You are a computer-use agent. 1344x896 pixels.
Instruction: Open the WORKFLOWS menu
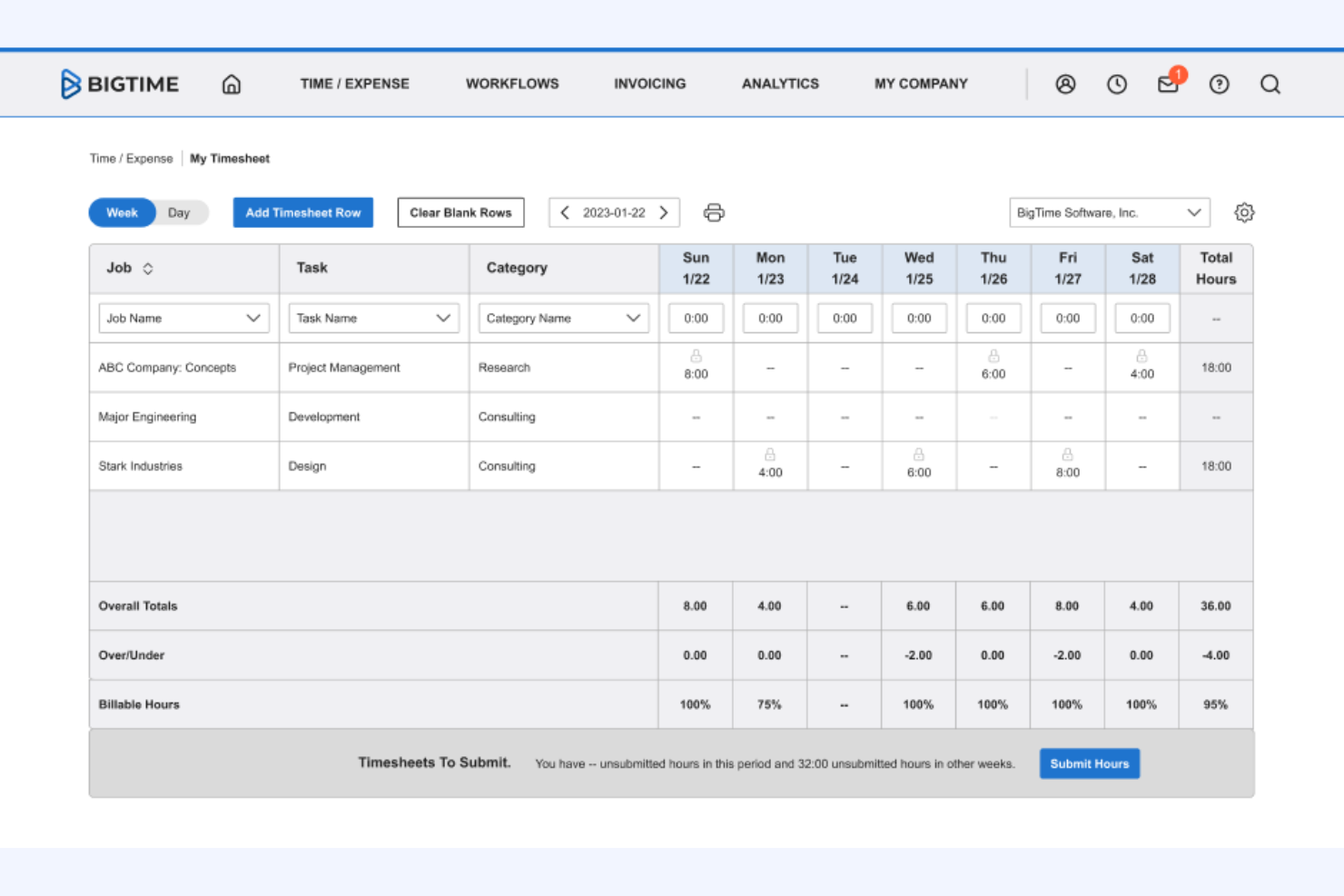pos(512,84)
